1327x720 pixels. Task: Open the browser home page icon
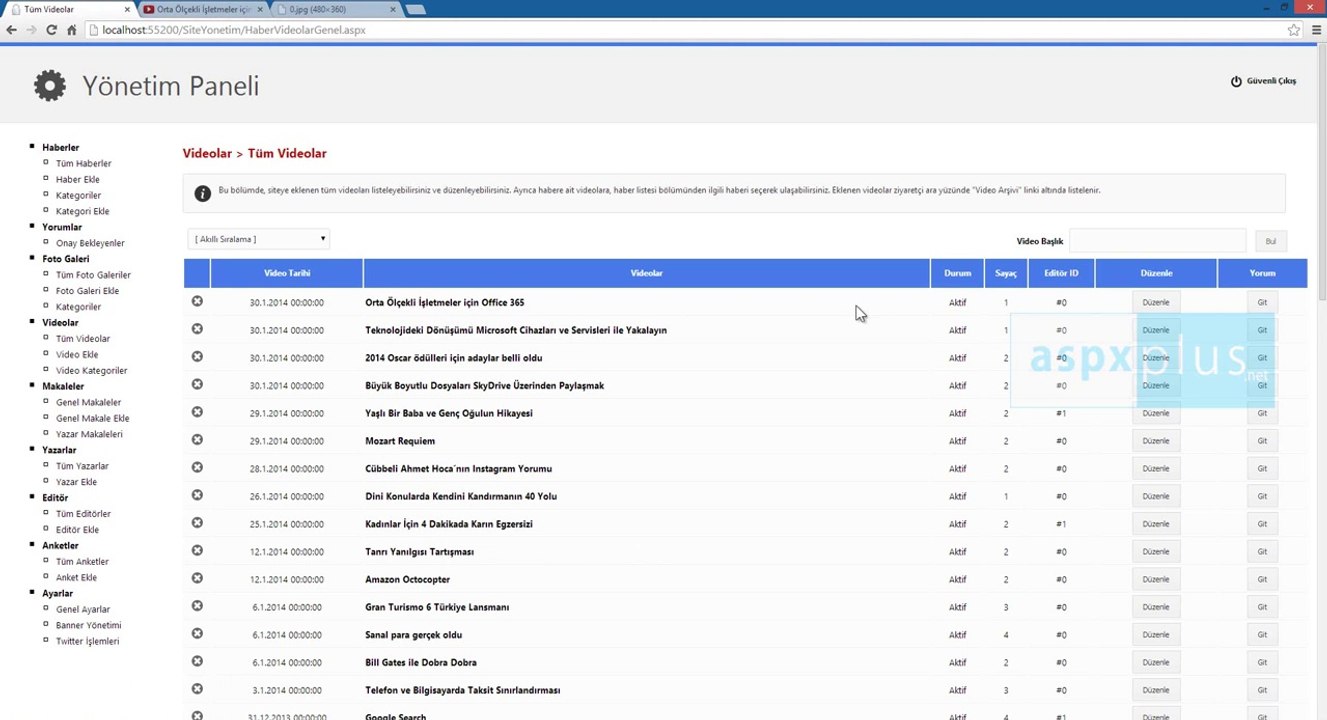(72, 30)
